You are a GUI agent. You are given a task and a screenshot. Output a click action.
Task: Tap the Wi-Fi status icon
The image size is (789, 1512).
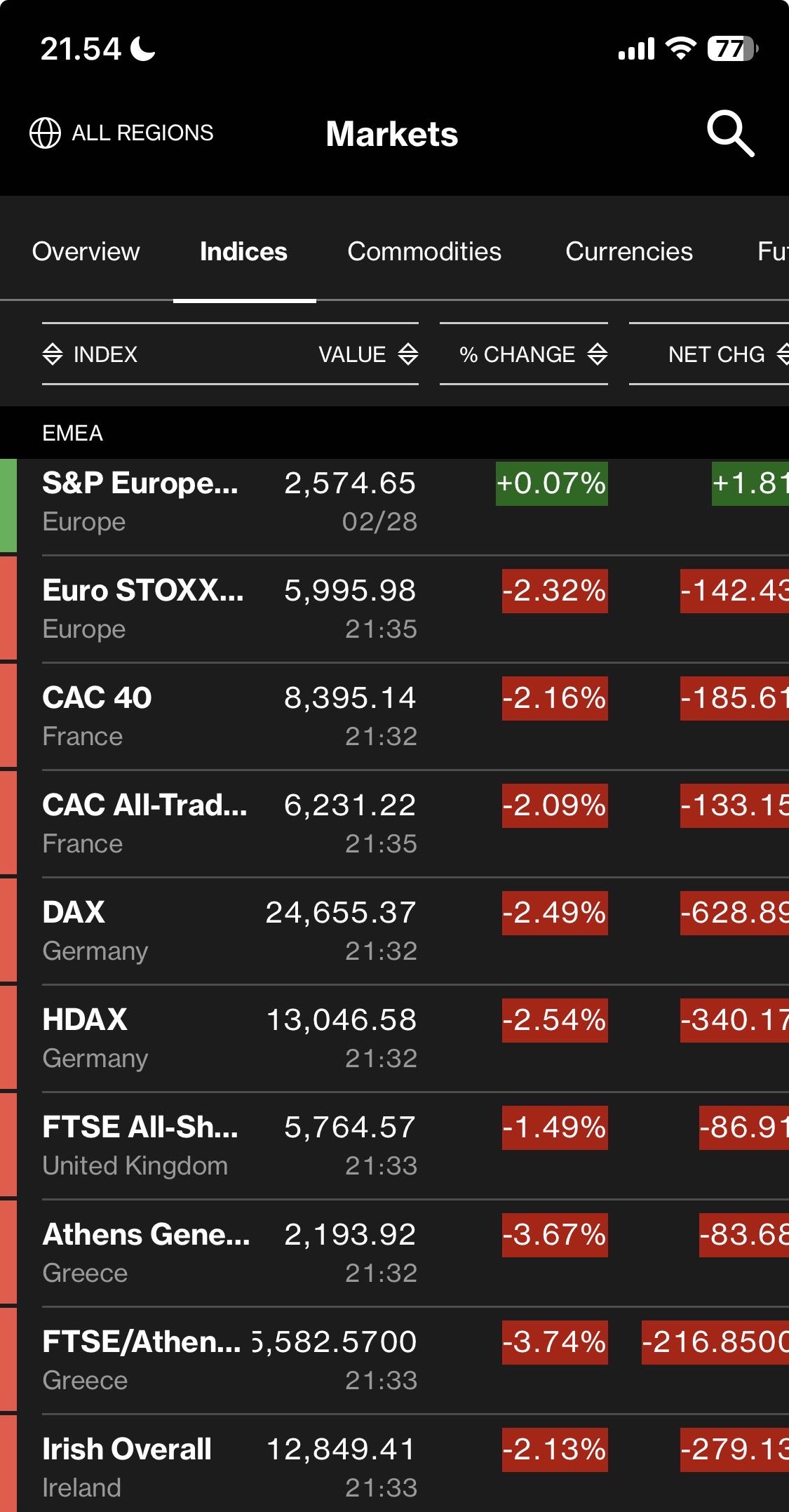click(x=680, y=48)
